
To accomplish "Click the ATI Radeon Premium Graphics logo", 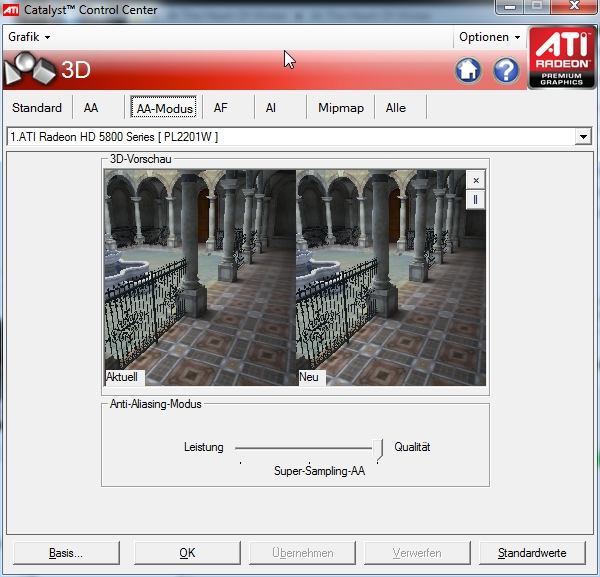I will click(562, 57).
